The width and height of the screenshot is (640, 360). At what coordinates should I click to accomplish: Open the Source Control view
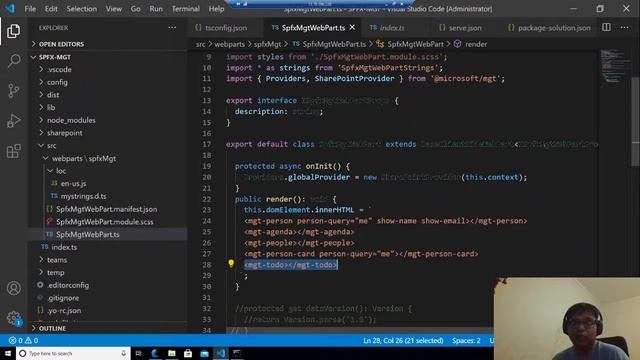[x=13, y=91]
